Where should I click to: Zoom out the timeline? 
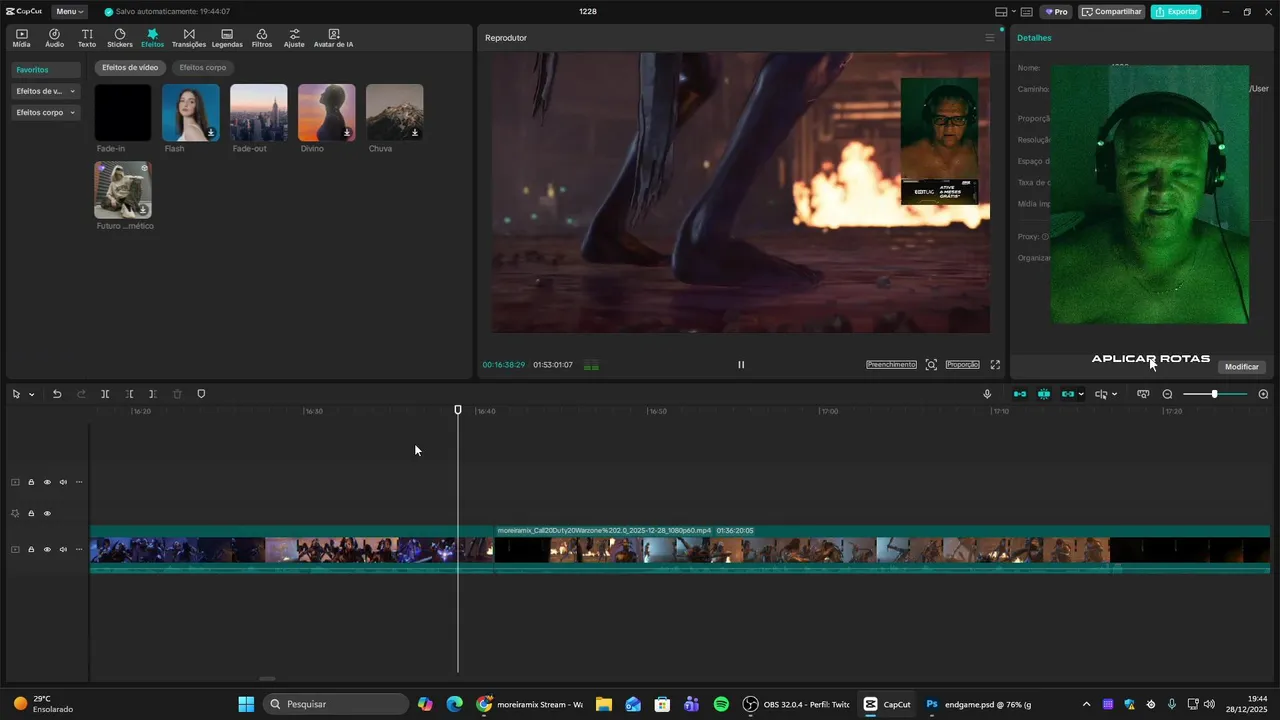[x=1167, y=394]
